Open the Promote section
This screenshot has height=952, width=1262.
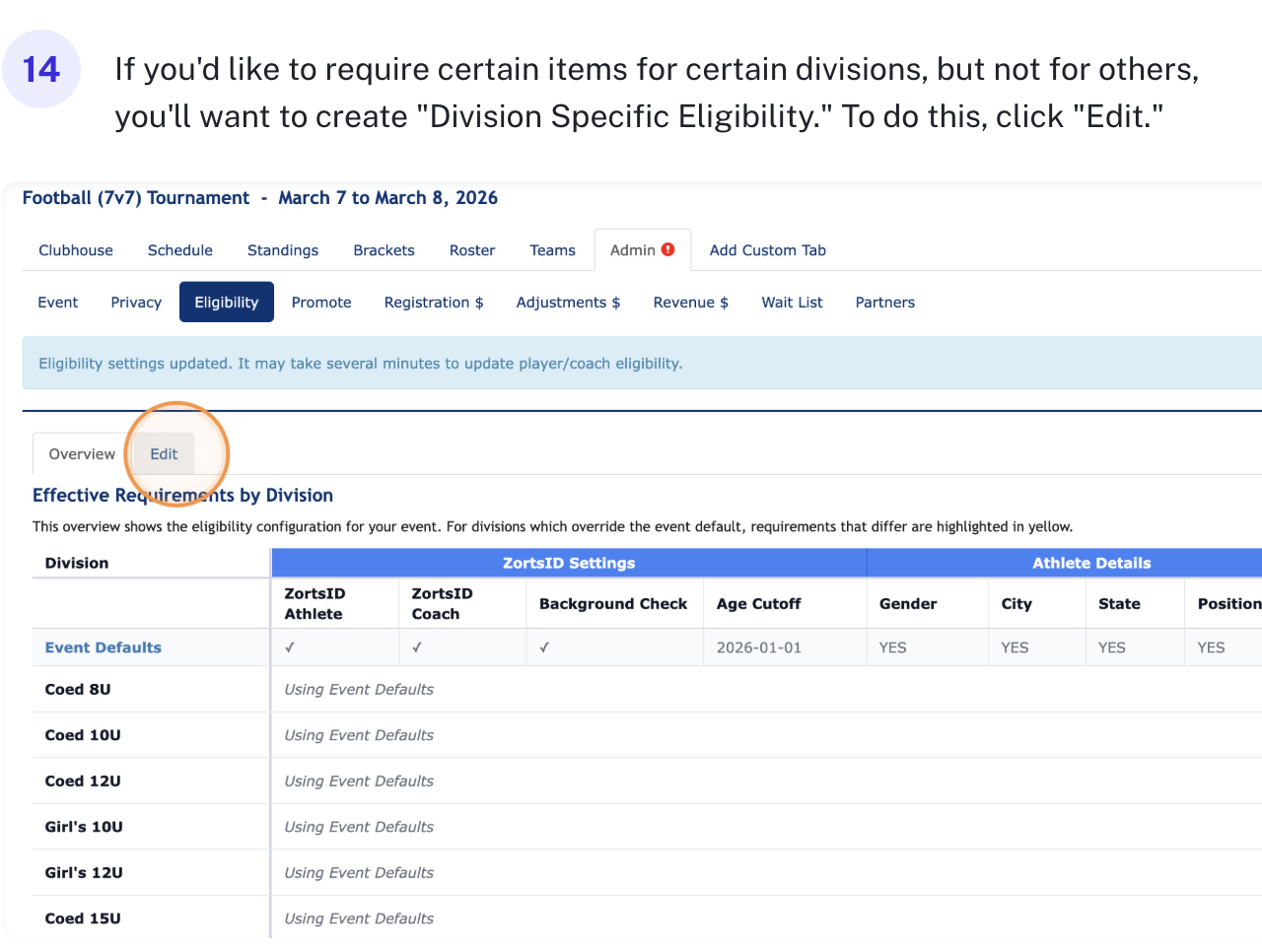321,303
